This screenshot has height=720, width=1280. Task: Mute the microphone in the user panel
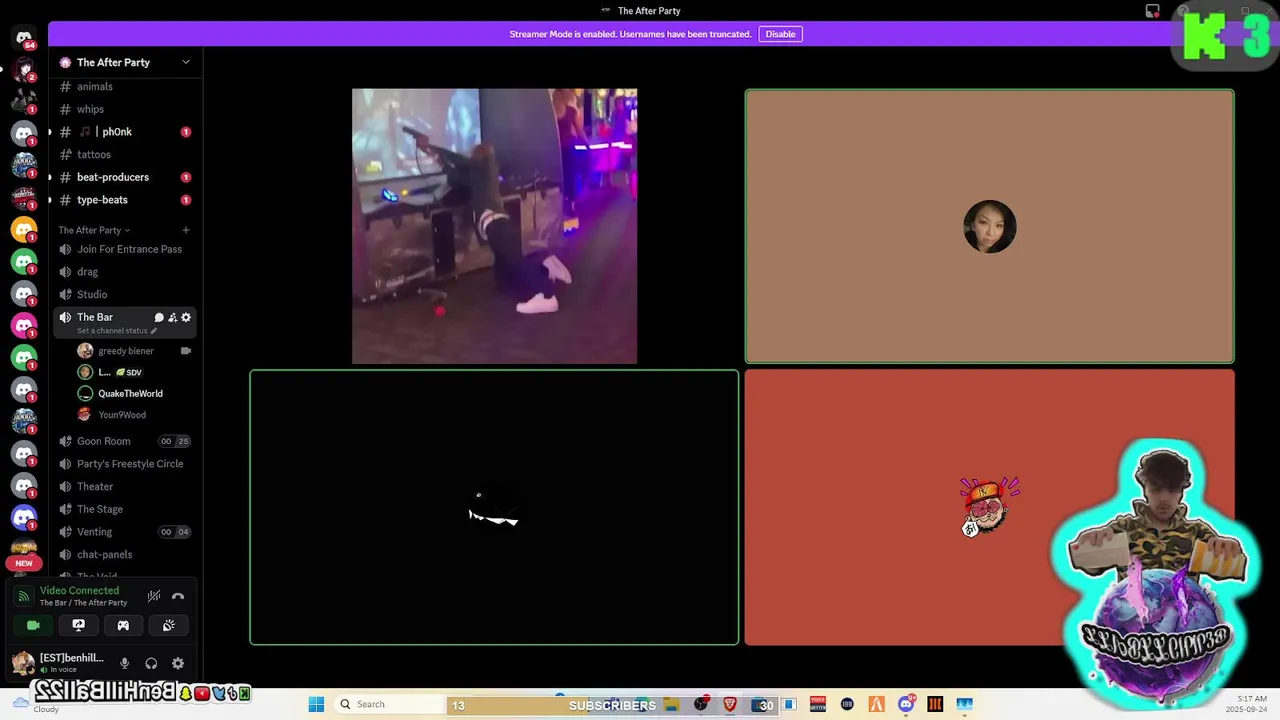[x=124, y=663]
